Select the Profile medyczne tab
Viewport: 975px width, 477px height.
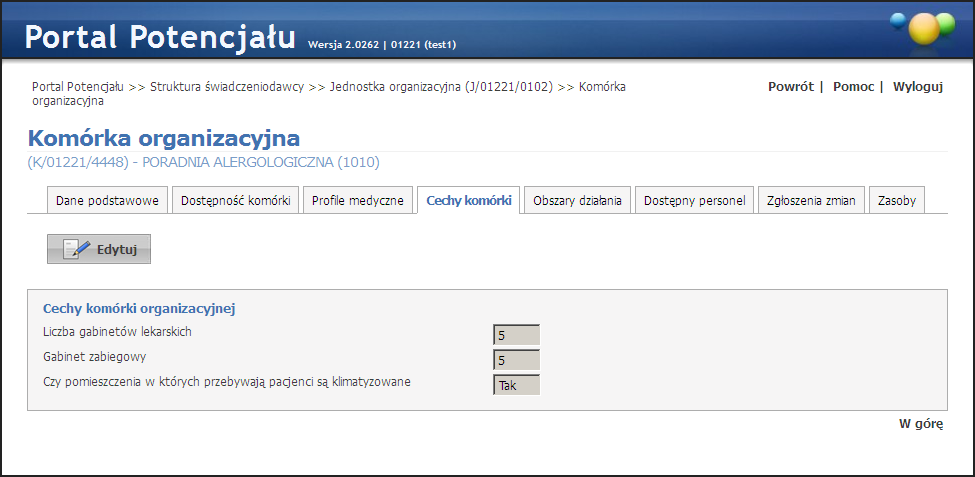click(357, 201)
